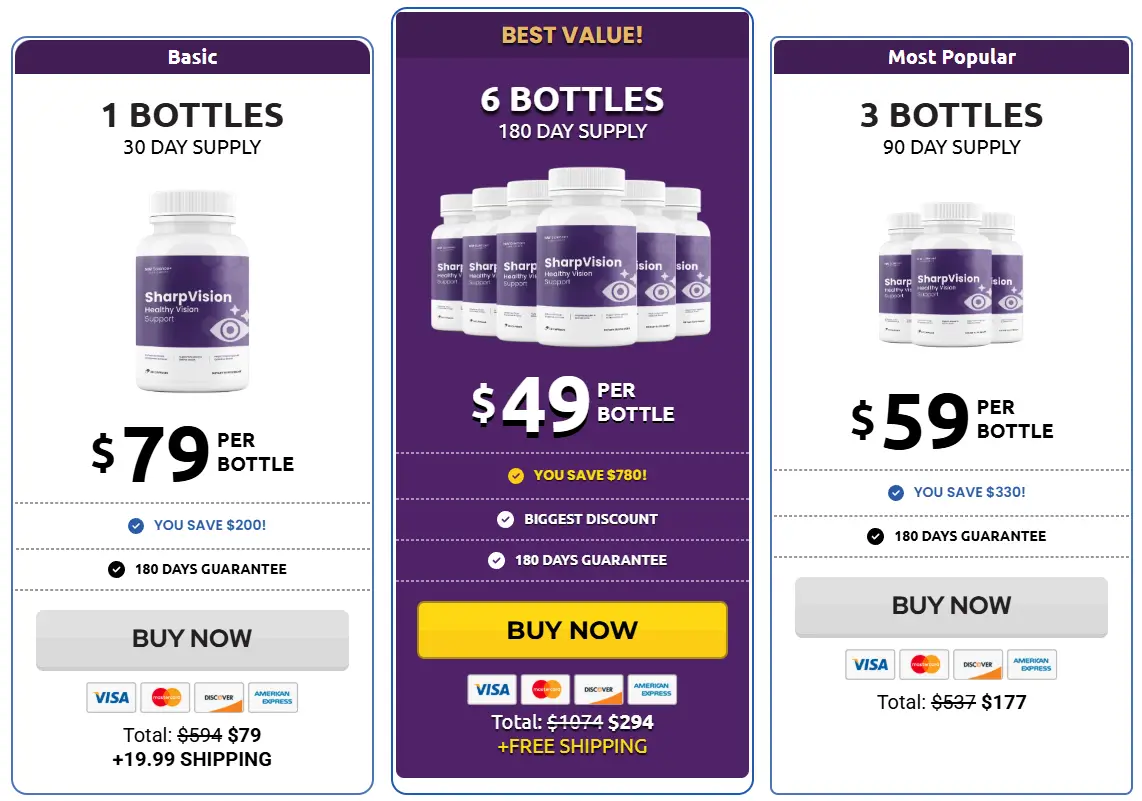Click BUY NOW on the 6-bottle offer
The width and height of the screenshot is (1142, 801).
[x=572, y=629]
